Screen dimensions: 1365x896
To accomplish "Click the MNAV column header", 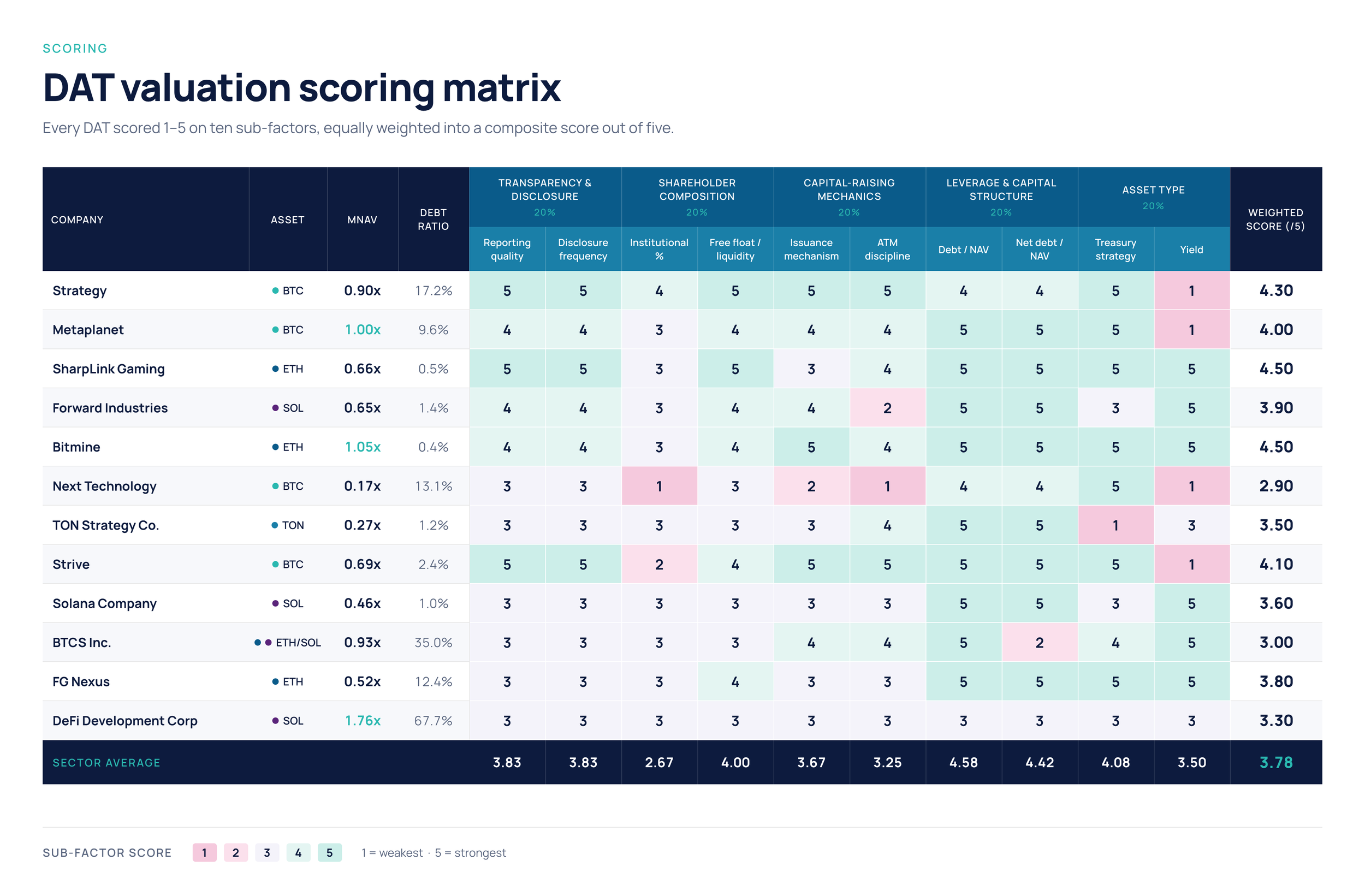I will point(363,219).
